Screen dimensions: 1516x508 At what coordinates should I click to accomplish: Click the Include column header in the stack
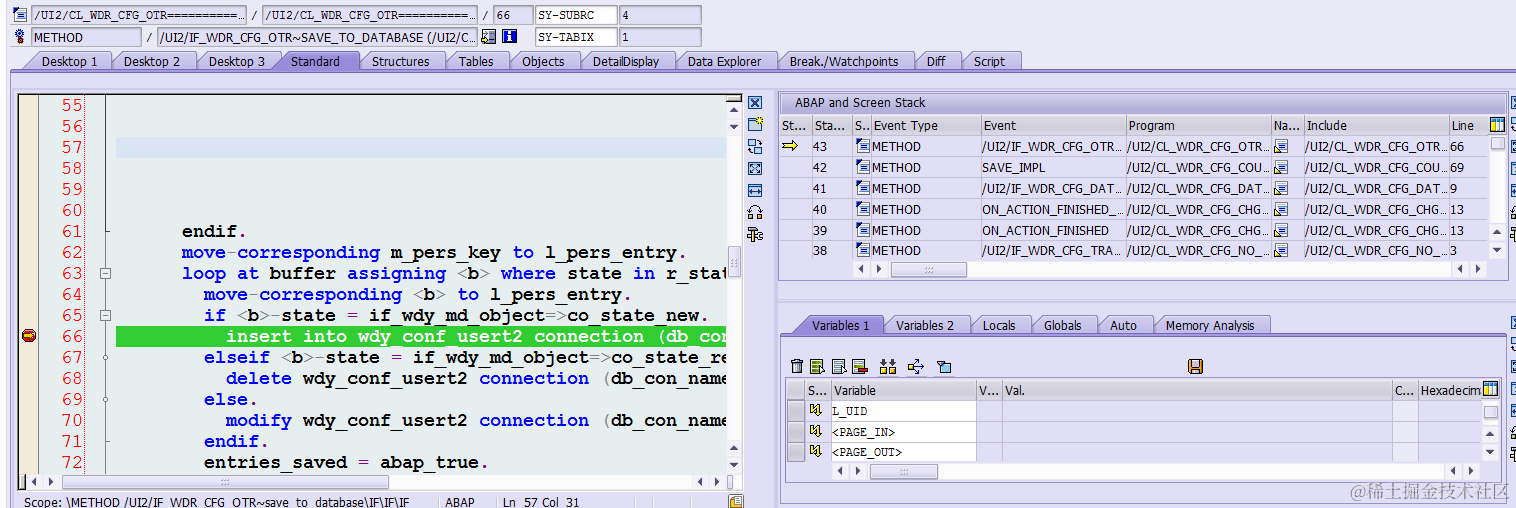click(x=1376, y=126)
